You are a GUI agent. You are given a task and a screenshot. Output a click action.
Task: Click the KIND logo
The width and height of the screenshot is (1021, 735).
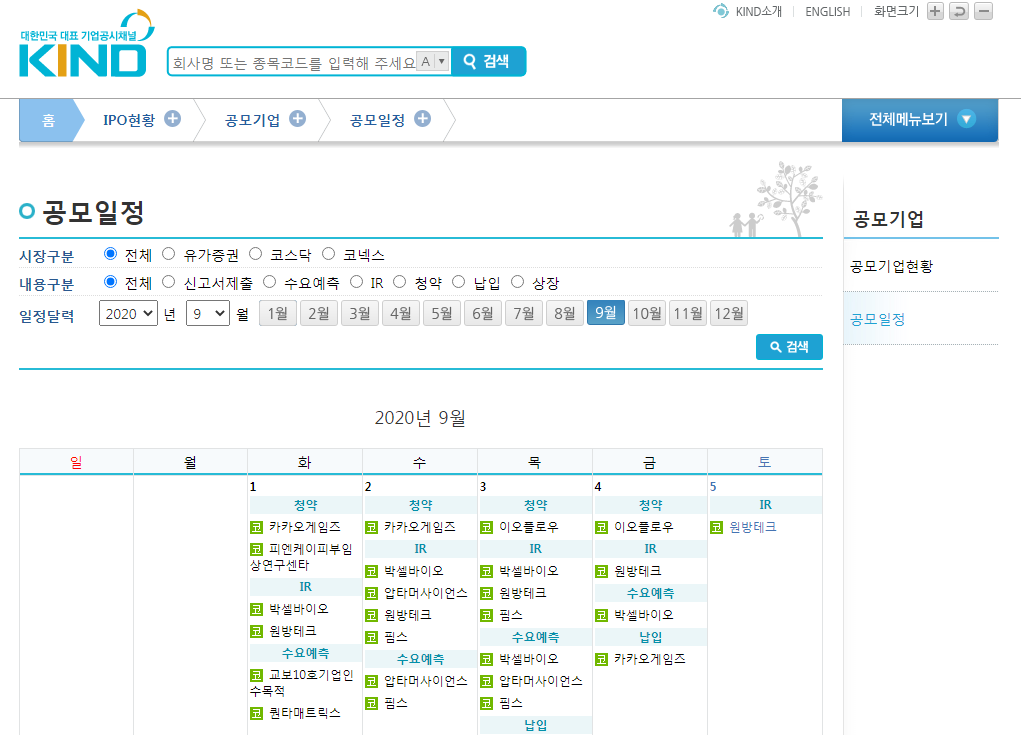[86, 44]
